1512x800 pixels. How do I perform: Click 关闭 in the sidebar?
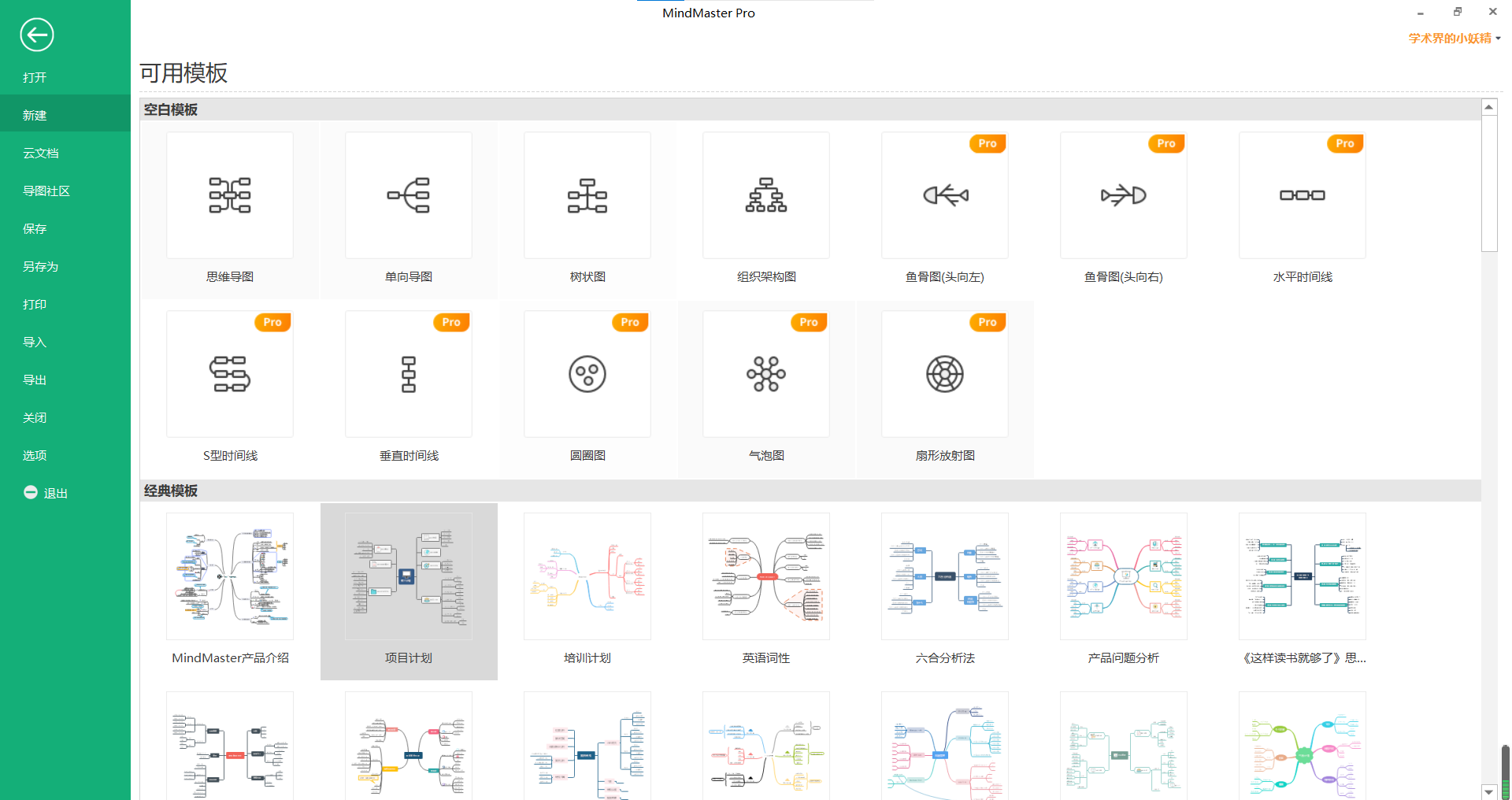pyautogui.click(x=65, y=417)
